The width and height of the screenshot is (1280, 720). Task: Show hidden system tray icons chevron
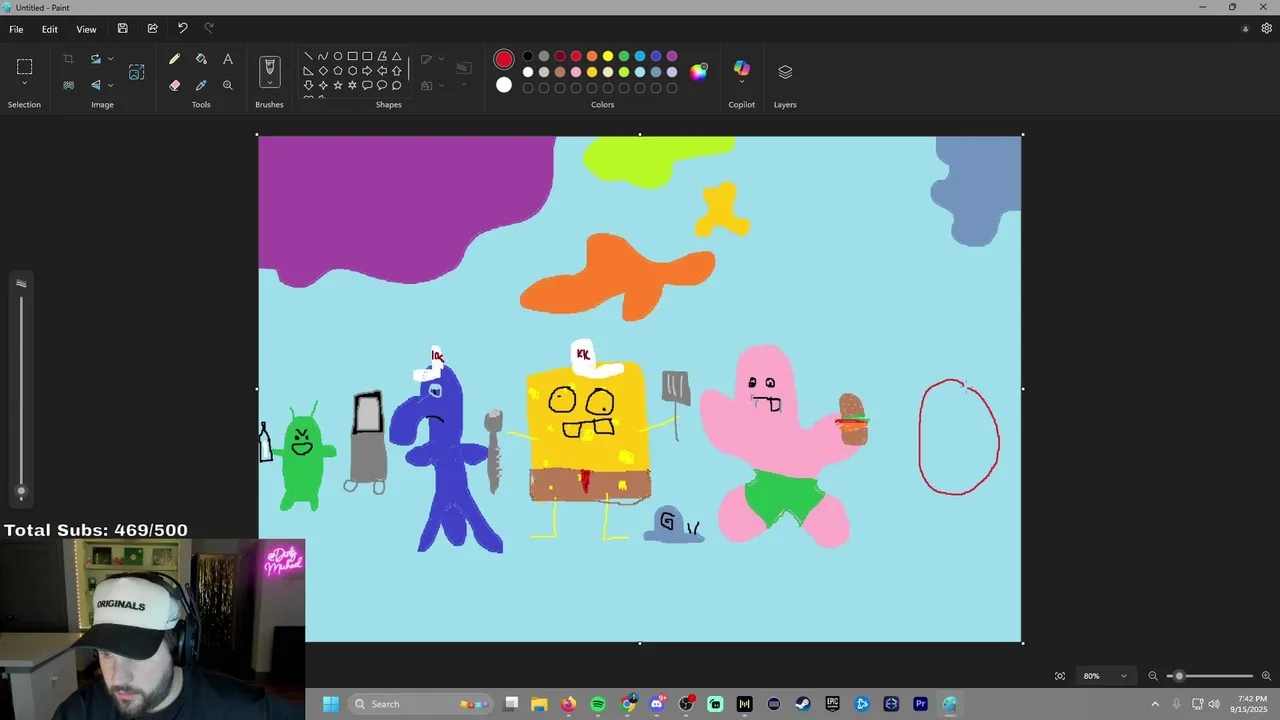point(1155,704)
